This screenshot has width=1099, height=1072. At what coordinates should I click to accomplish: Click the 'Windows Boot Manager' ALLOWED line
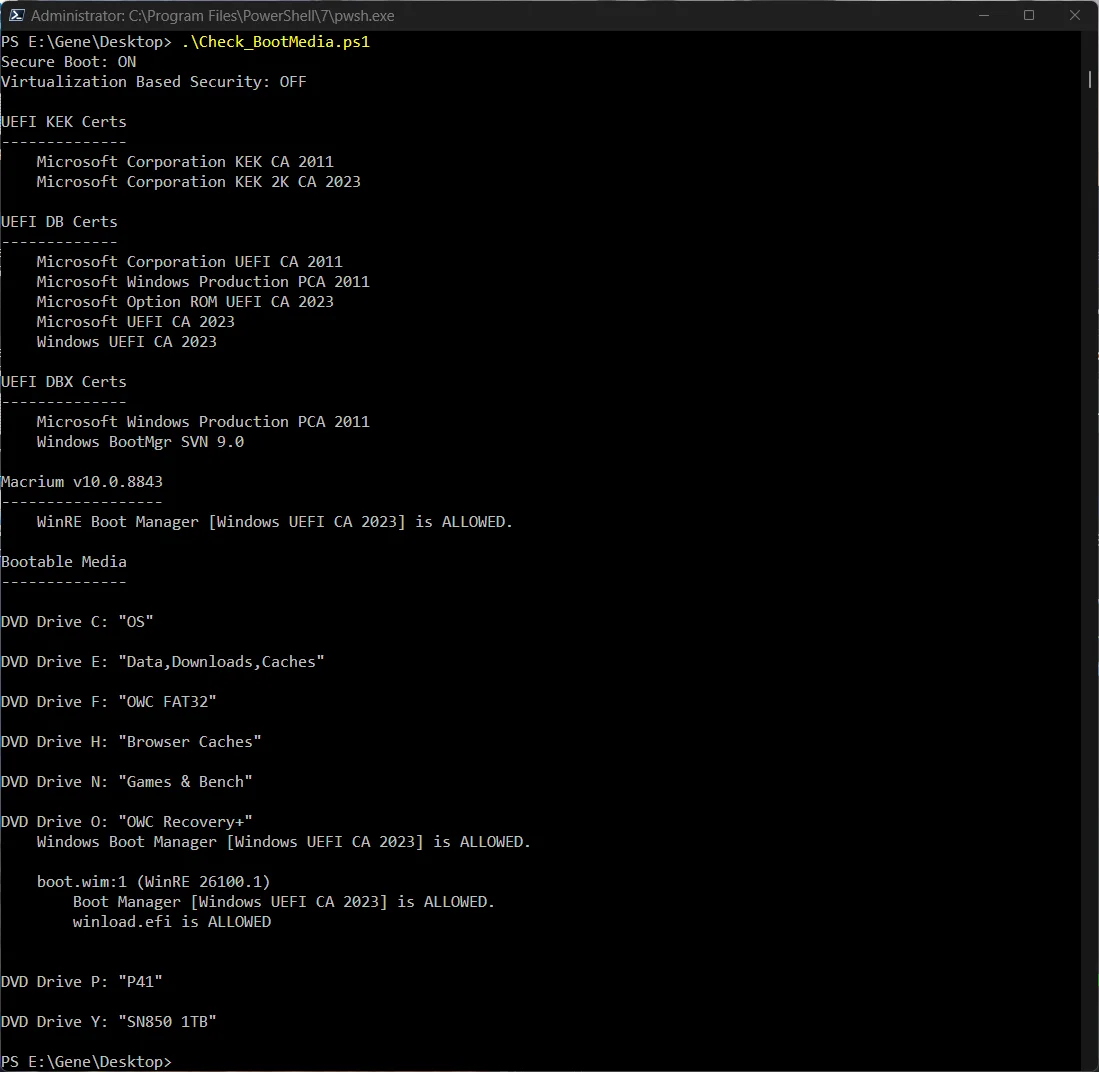284,842
